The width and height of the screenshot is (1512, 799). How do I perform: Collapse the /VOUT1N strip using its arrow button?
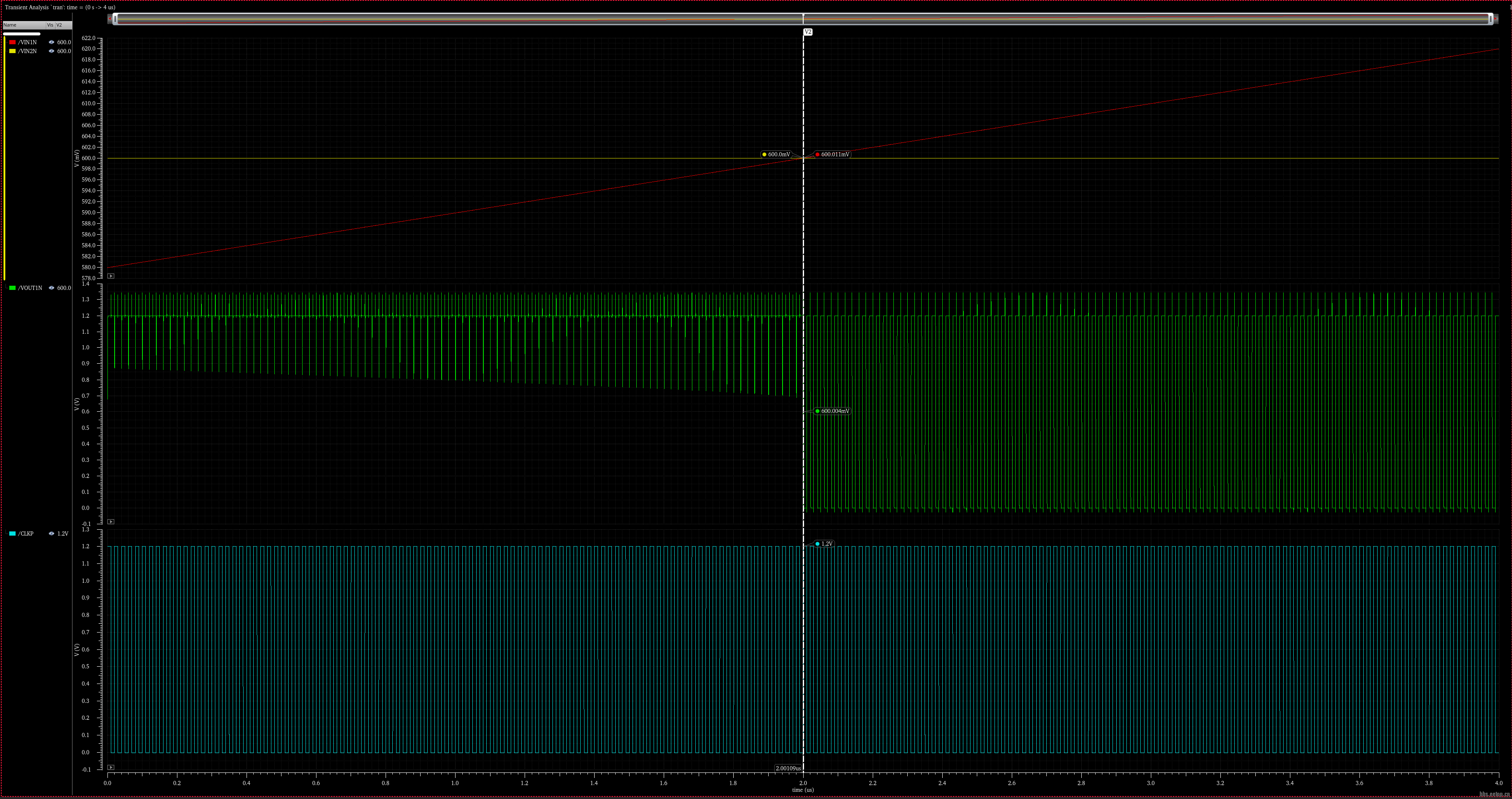point(111,522)
